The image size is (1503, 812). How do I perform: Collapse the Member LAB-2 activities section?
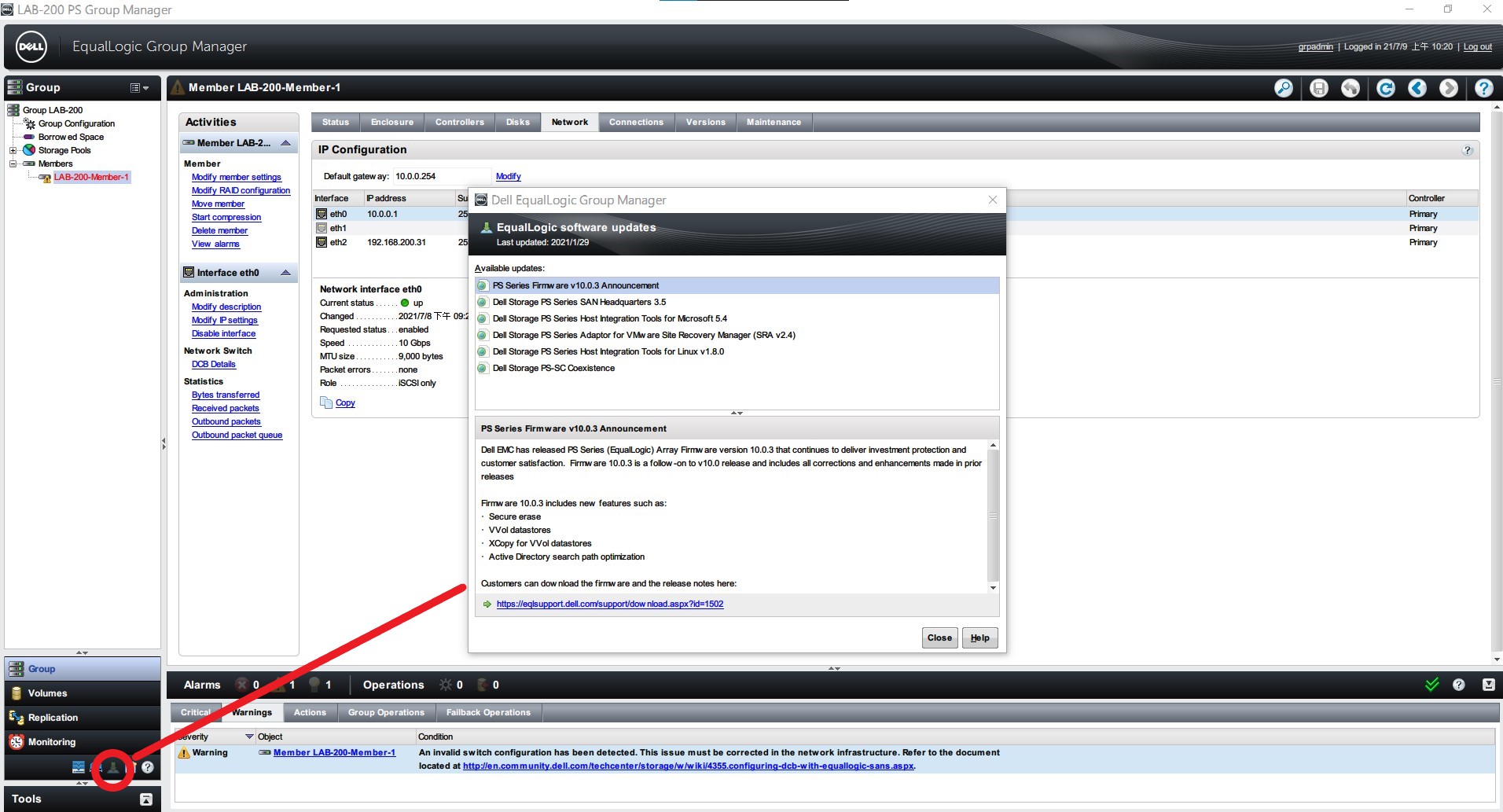[286, 143]
